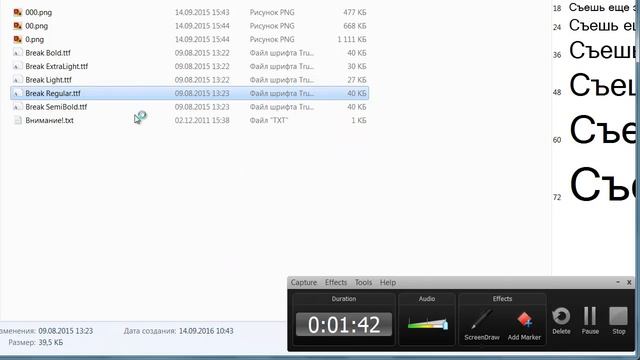Open the Capture menu in recorder
Viewport: 640px width, 360px height.
[x=304, y=282]
